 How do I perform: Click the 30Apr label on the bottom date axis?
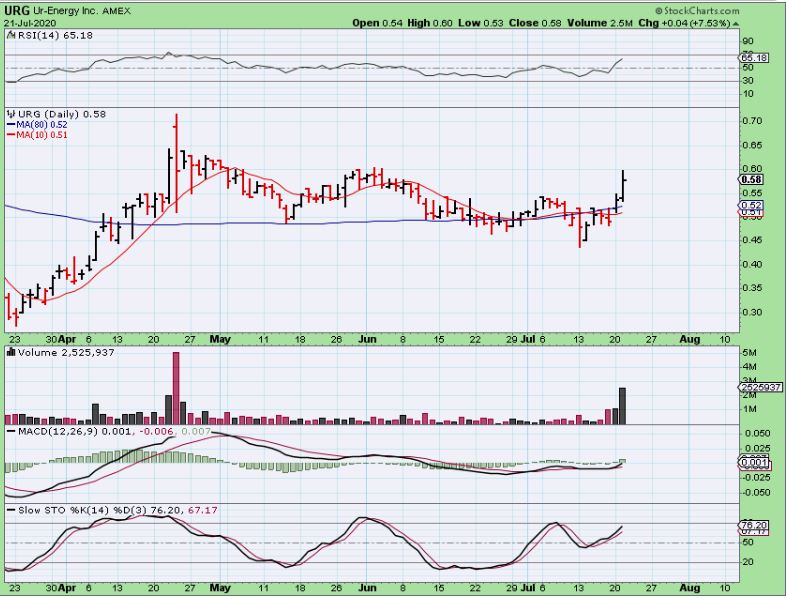(61, 587)
